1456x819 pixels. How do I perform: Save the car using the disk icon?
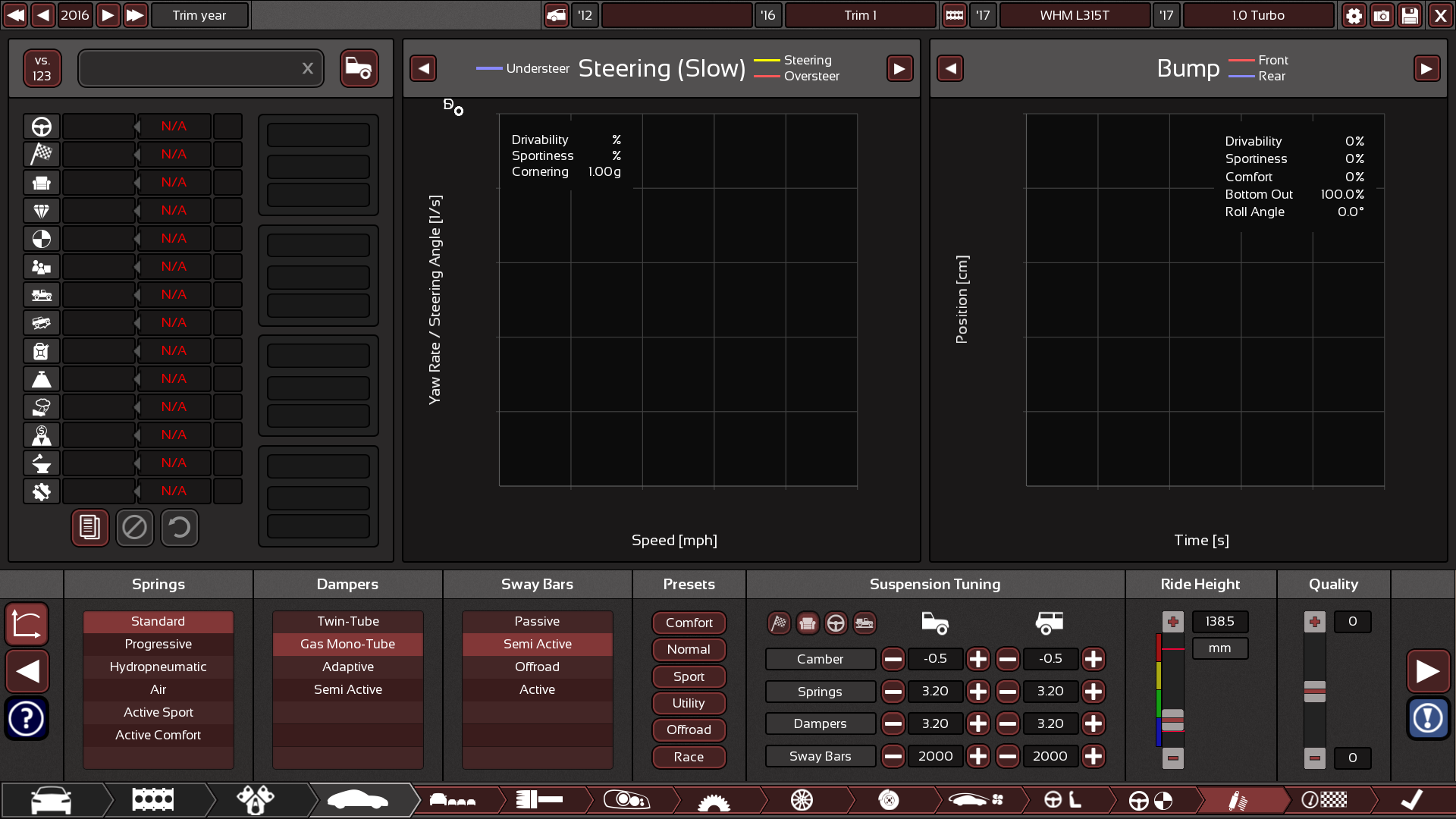[x=1410, y=15]
